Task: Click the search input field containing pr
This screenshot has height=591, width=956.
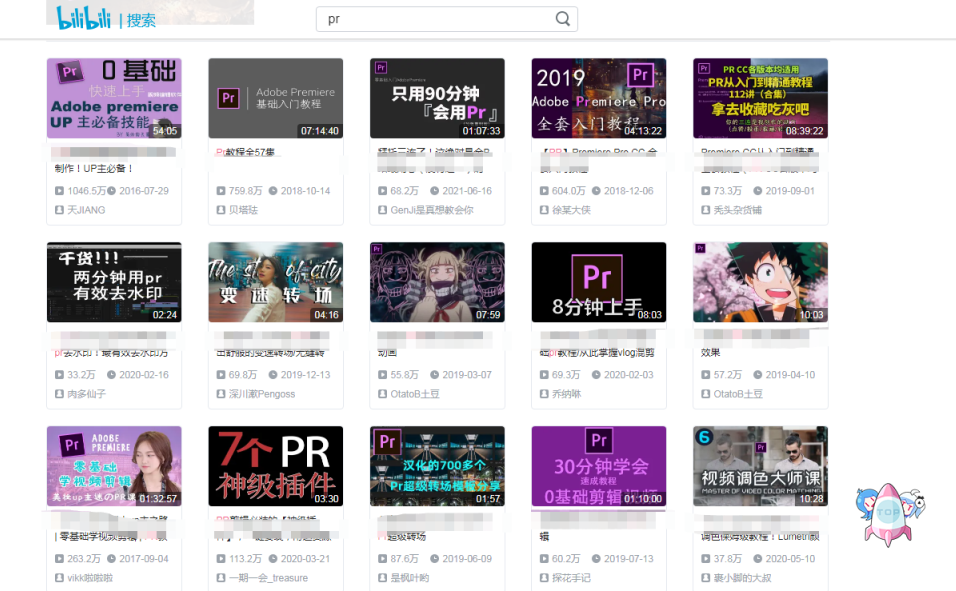Action: (440, 18)
